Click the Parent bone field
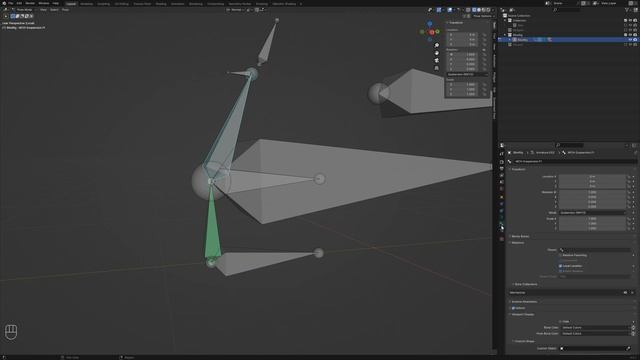This screenshot has height=360, width=640. pos(594,250)
